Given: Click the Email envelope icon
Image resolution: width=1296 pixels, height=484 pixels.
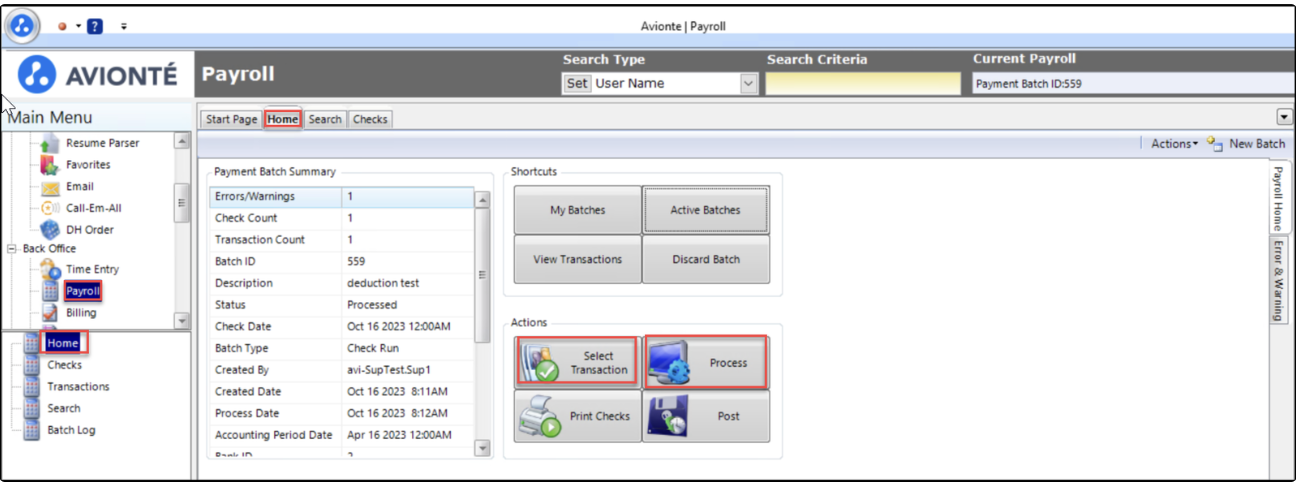Looking at the screenshot, I should (50, 188).
